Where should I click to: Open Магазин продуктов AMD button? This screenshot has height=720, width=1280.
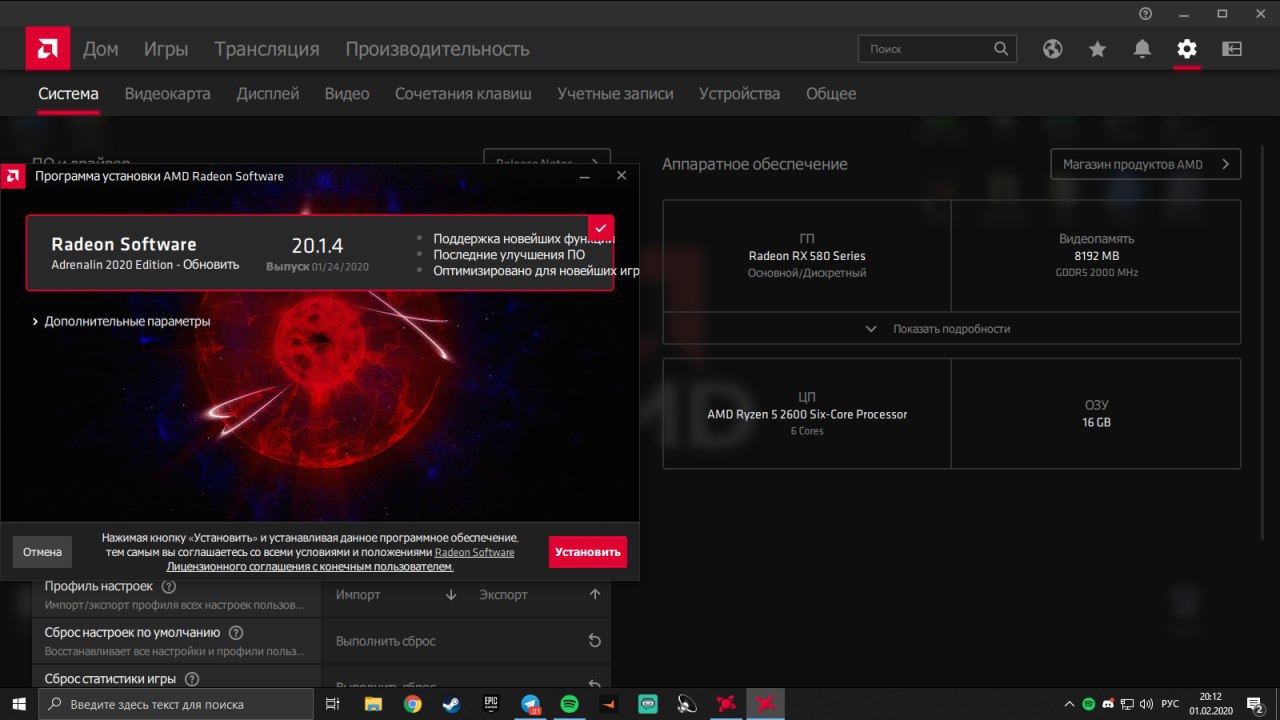pos(1145,164)
